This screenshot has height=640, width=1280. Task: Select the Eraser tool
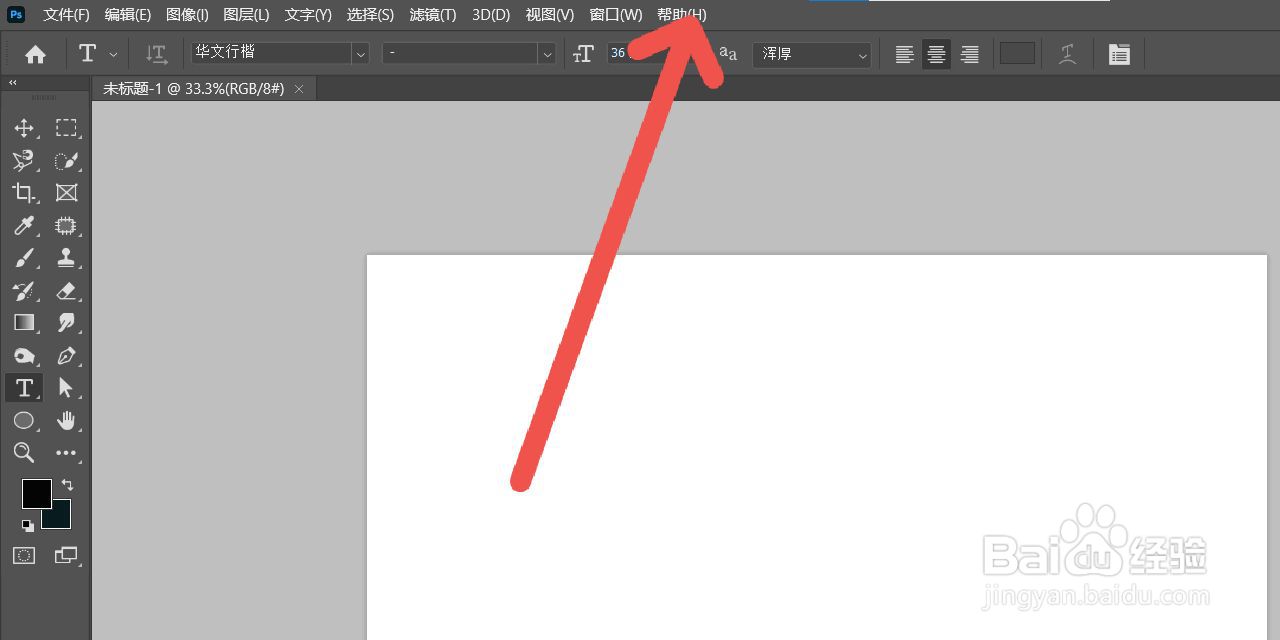(66, 290)
